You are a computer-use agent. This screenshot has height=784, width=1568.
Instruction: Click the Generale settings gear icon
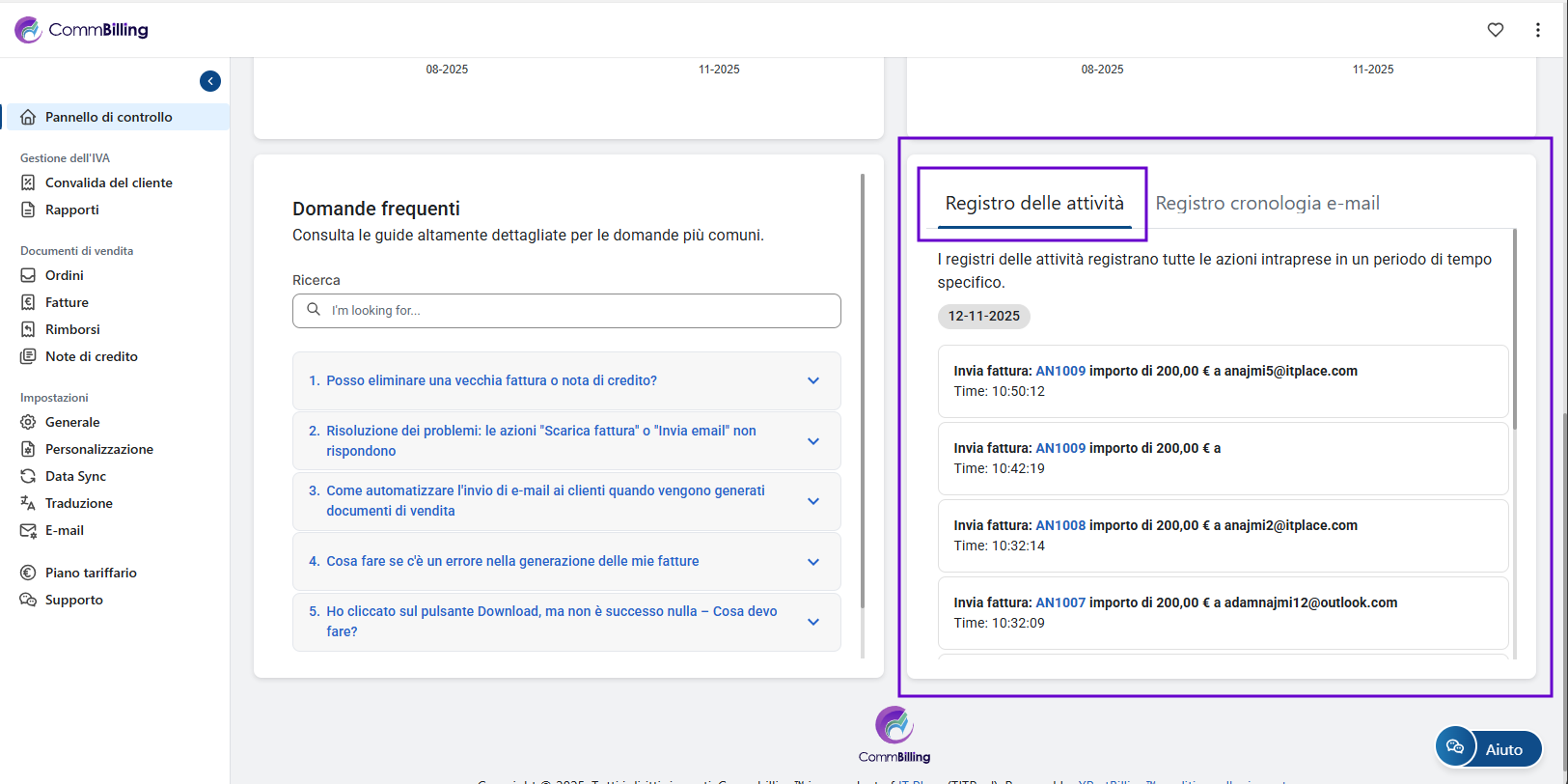(28, 422)
